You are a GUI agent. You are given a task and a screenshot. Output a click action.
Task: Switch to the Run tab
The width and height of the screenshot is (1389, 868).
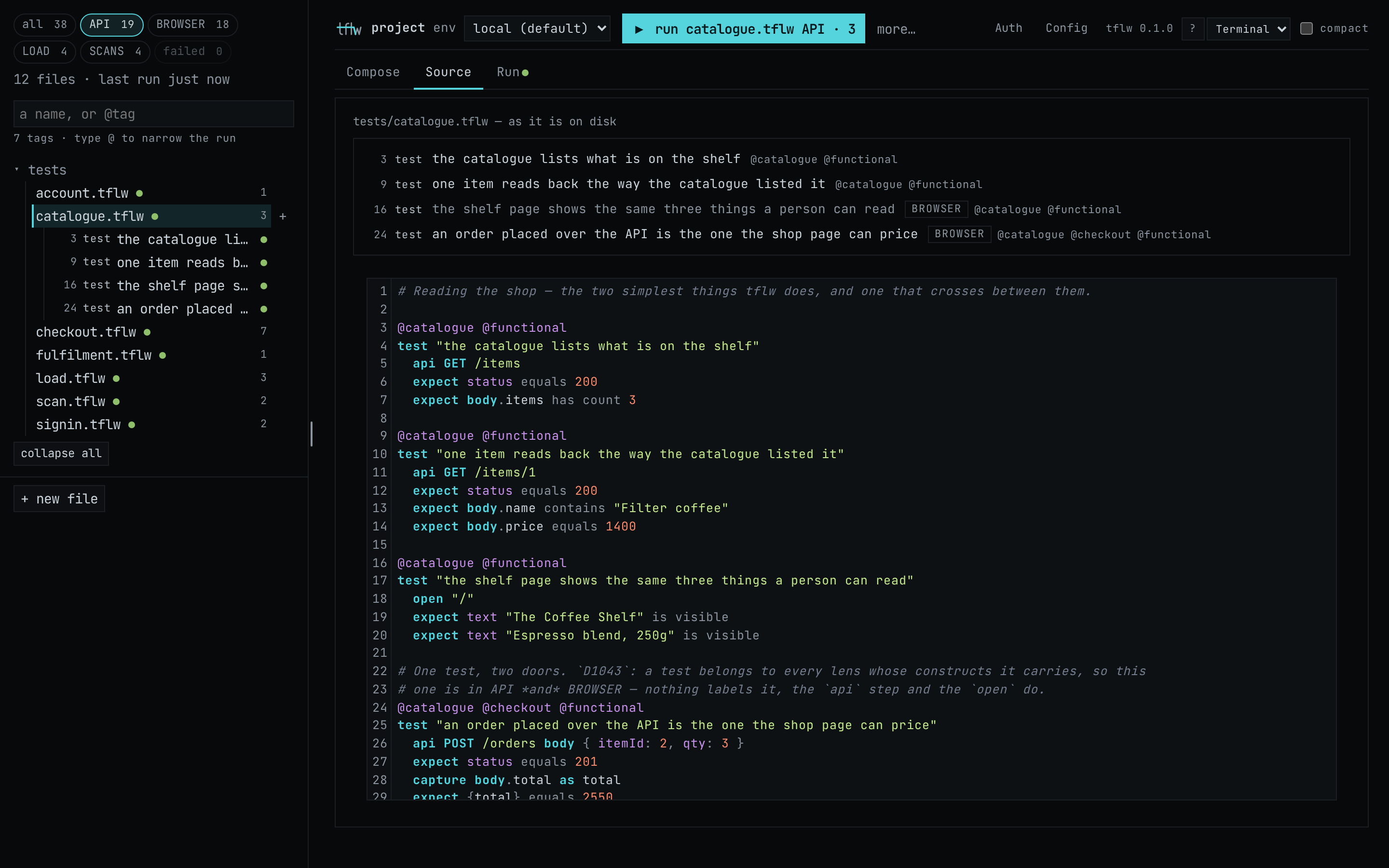click(x=512, y=72)
